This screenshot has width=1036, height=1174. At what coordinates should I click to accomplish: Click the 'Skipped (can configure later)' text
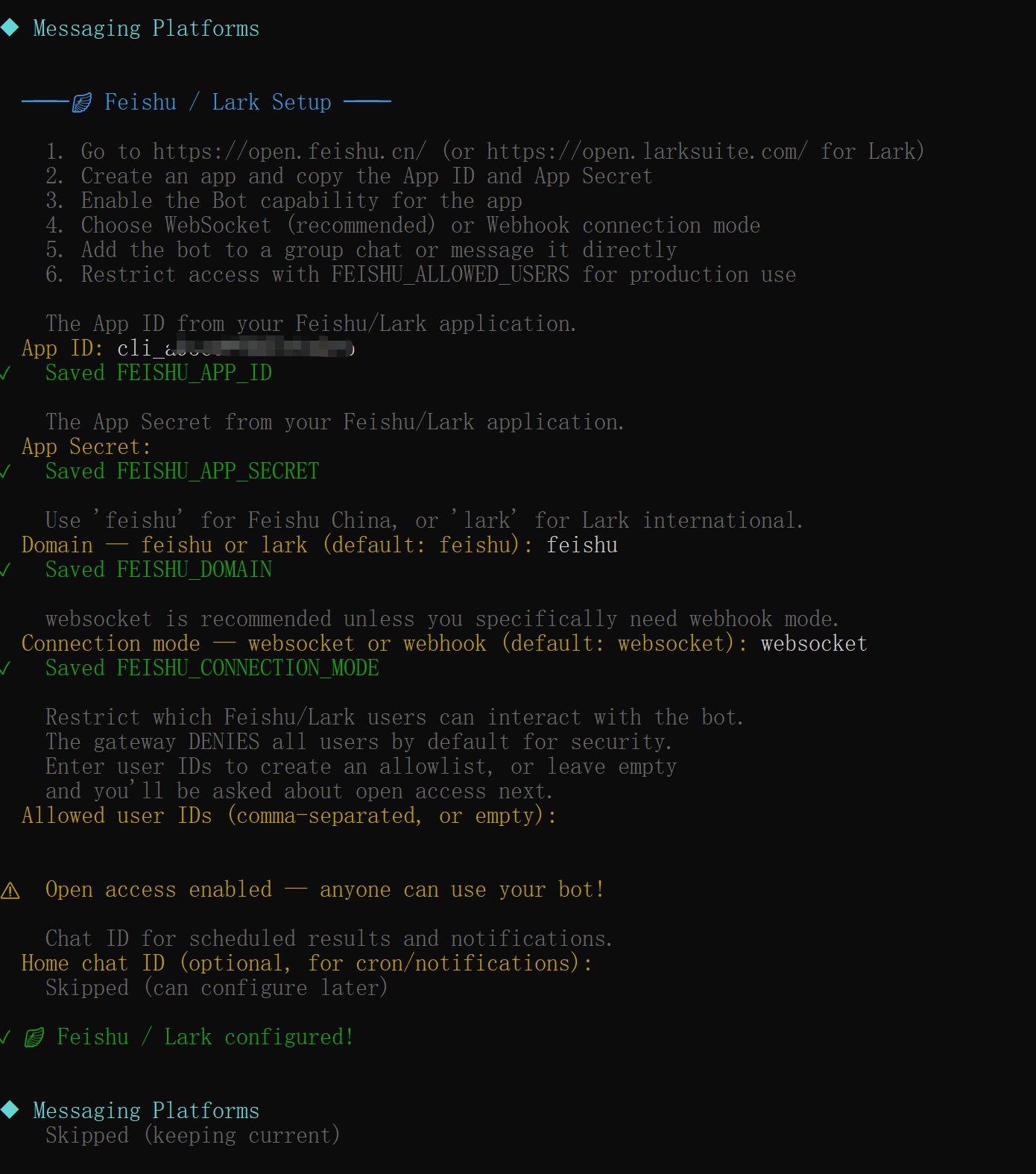click(217, 988)
